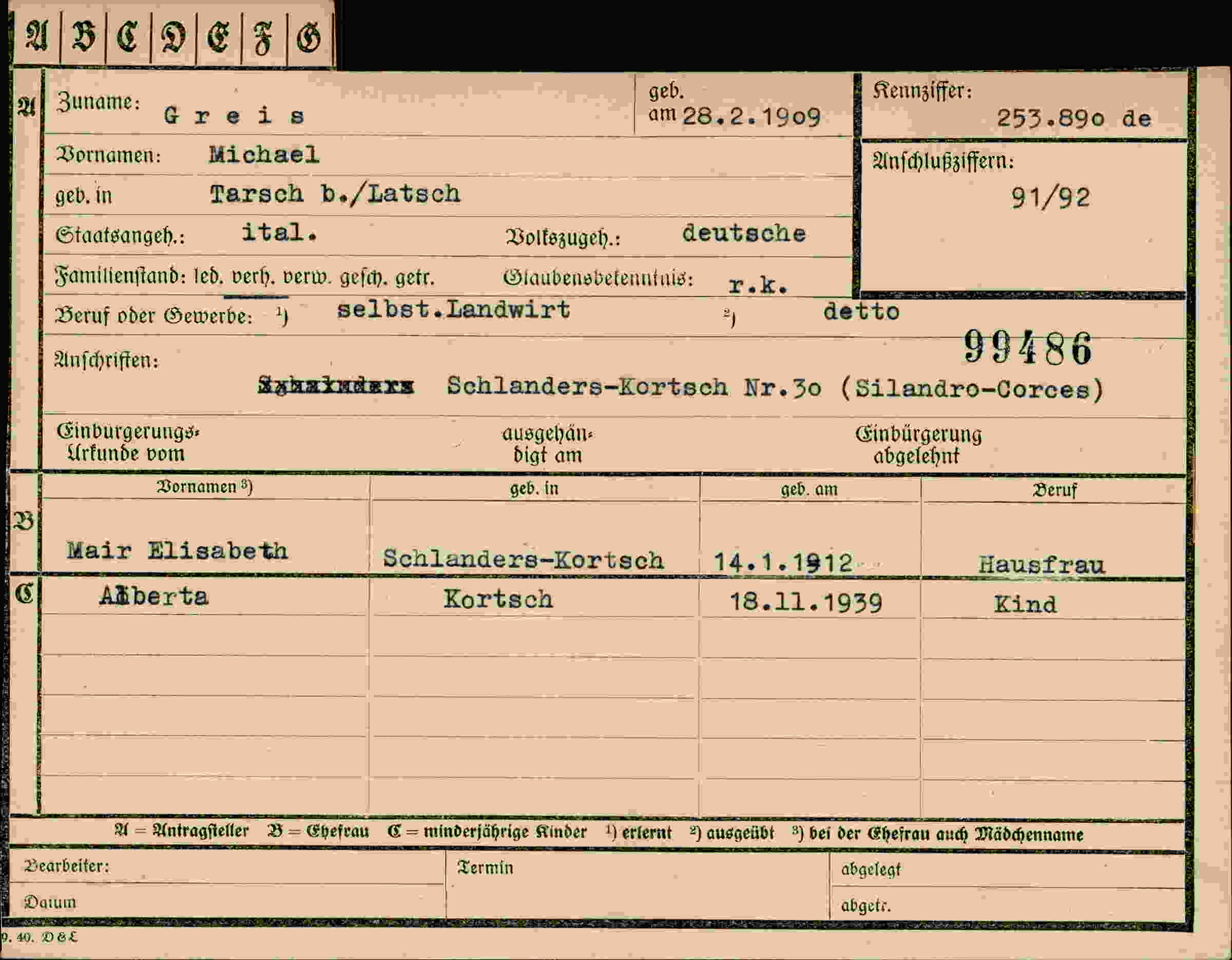
Task: Click the birthplace 'Tarsch b./Latsch'
Action: (x=335, y=194)
